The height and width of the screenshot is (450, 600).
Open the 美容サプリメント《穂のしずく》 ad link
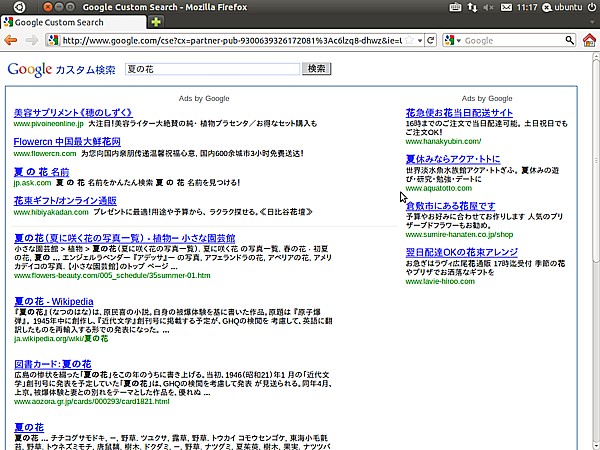click(73, 112)
